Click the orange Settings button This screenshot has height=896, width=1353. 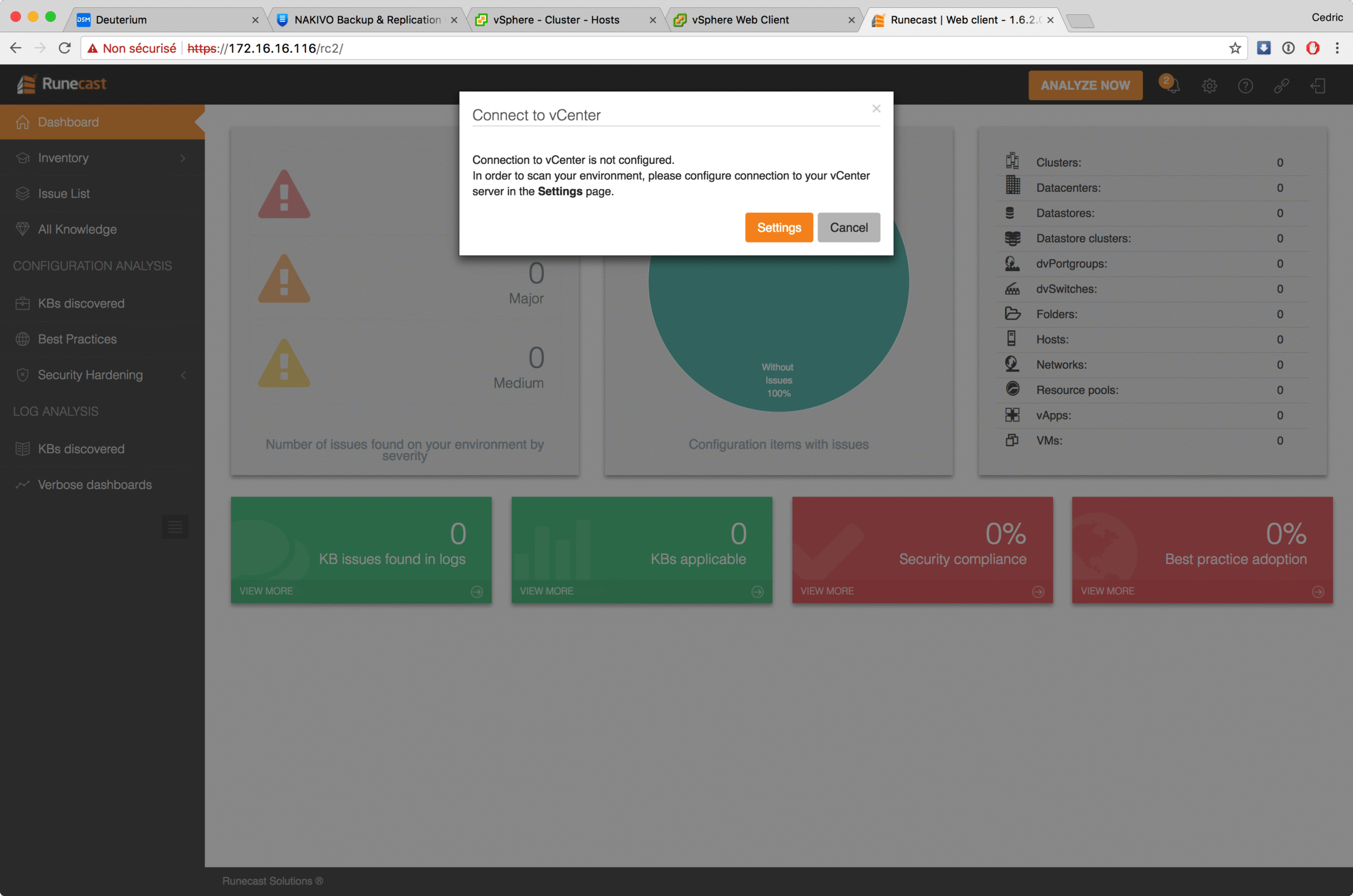pyautogui.click(x=779, y=227)
